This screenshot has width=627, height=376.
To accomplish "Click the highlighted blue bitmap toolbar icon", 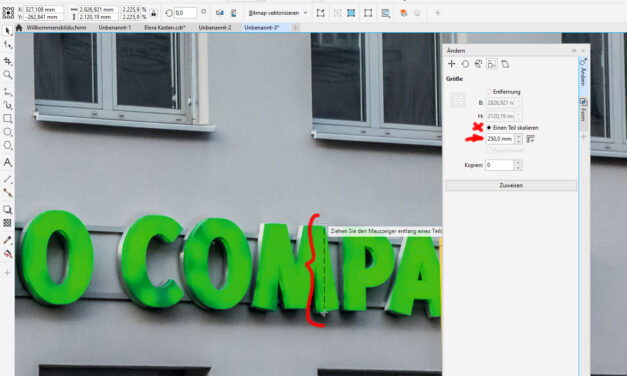I will tap(351, 13).
